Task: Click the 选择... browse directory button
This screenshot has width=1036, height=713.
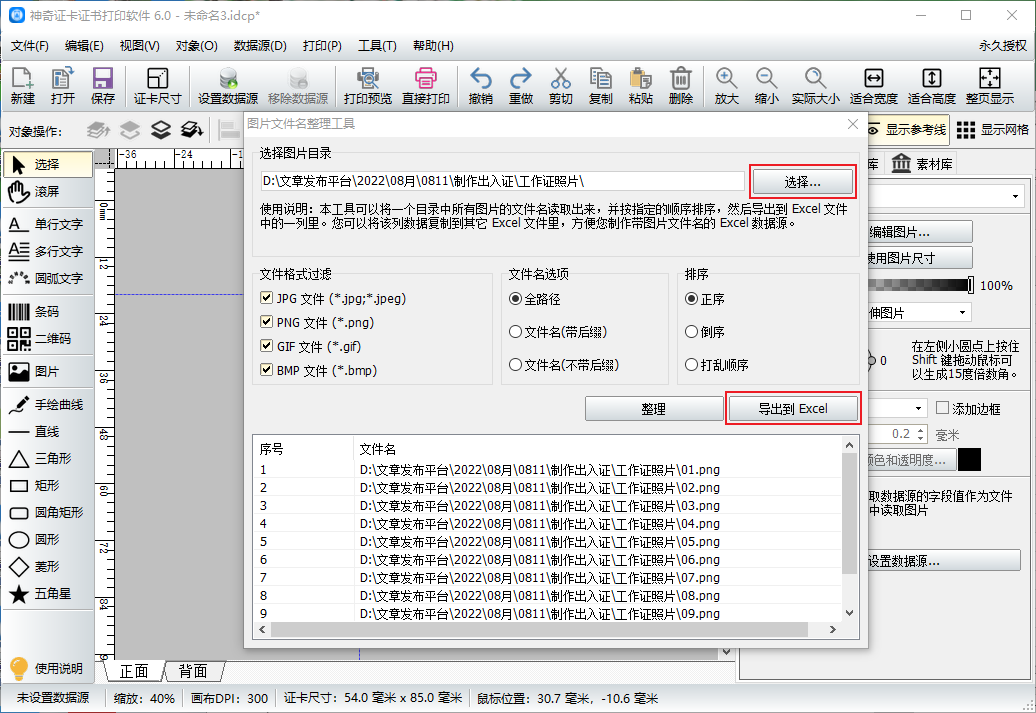Action: [x=802, y=182]
